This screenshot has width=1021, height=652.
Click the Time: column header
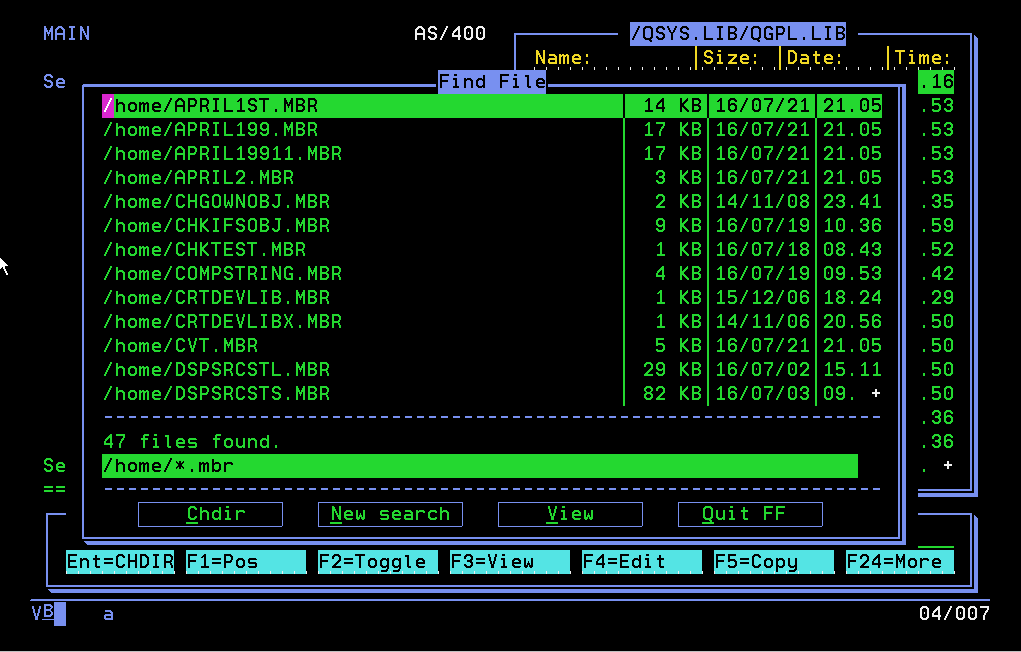[x=923, y=58]
